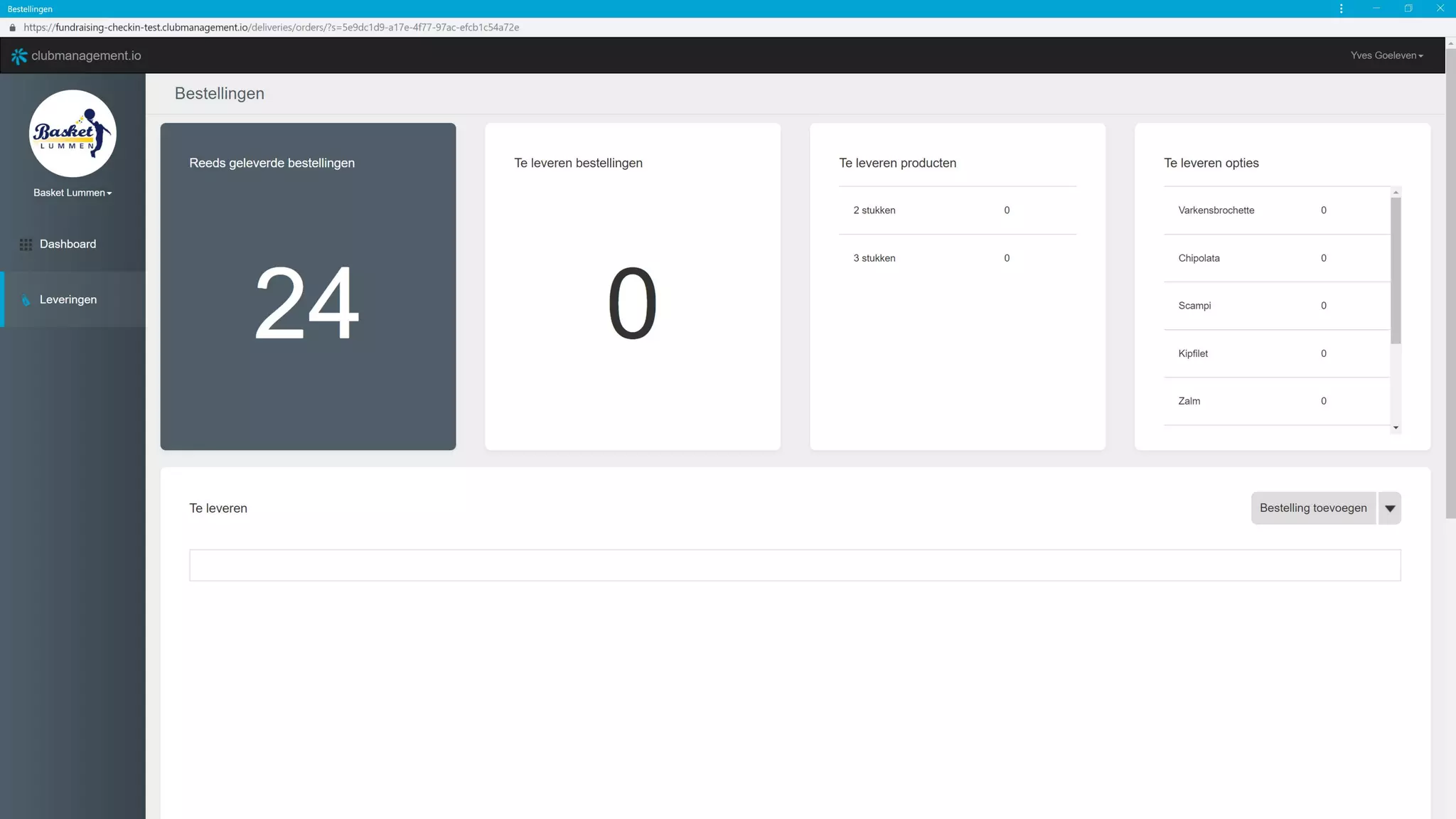Image resolution: width=1456 pixels, height=819 pixels.
Task: Expand the Basket Lummen club dropdown
Action: (73, 193)
